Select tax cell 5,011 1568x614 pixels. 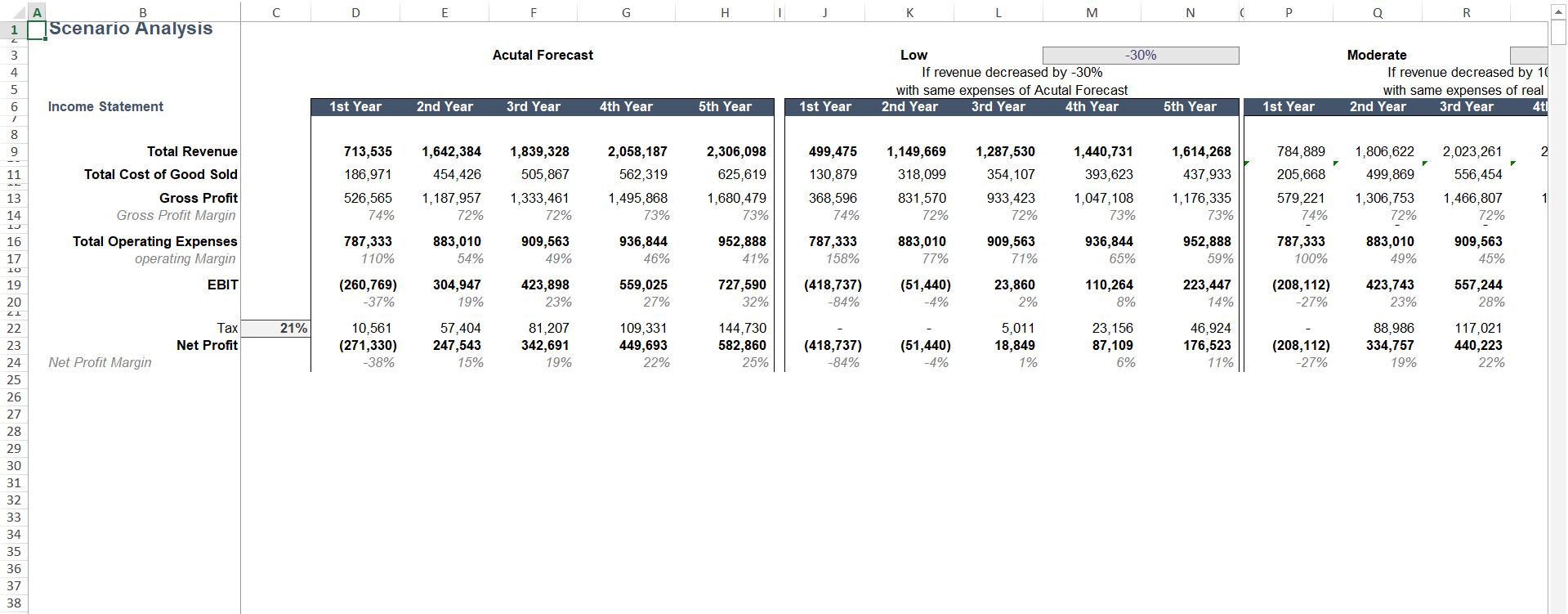tap(1018, 328)
